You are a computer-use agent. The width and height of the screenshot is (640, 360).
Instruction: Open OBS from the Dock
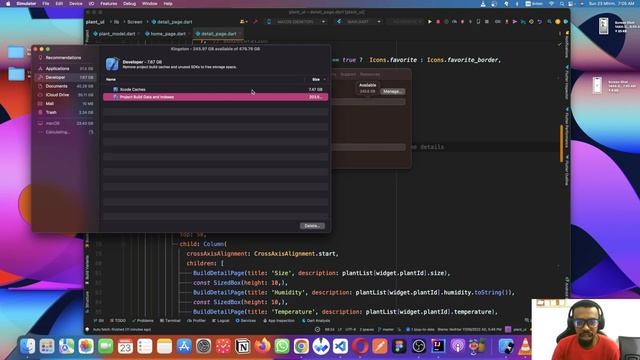(x=418, y=347)
